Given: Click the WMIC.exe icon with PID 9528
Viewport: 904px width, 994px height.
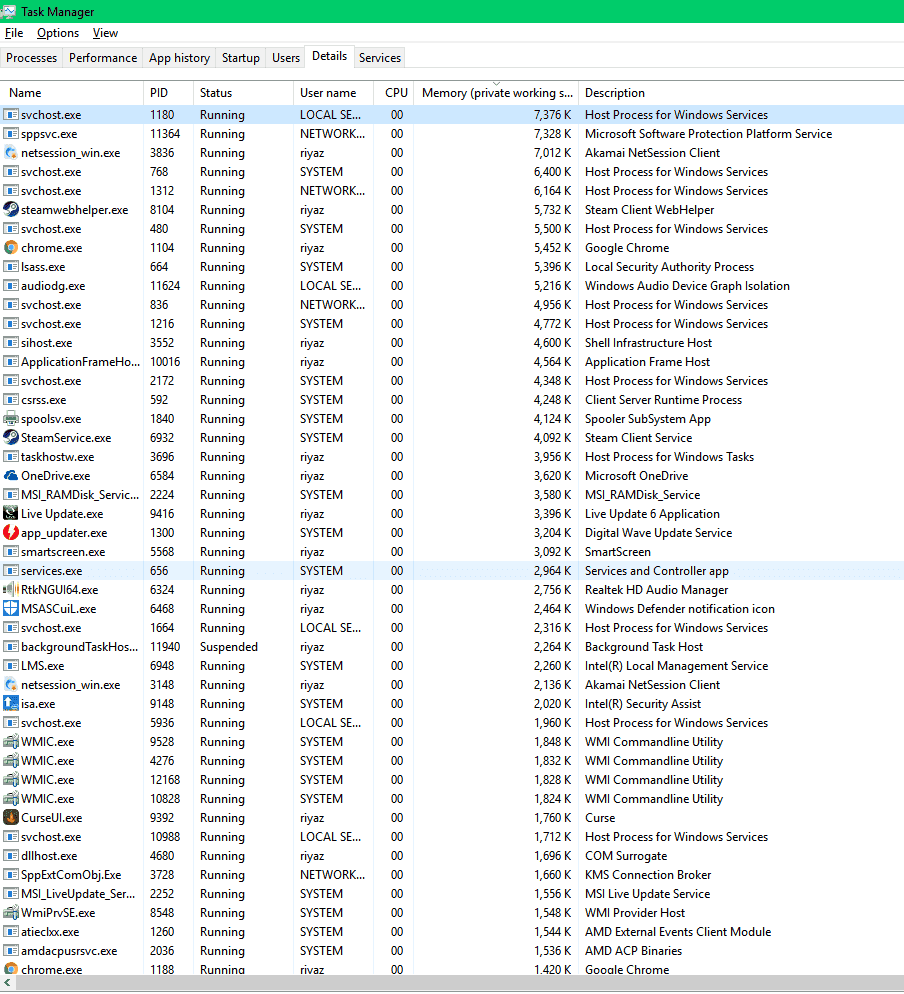Looking at the screenshot, I should (10, 742).
